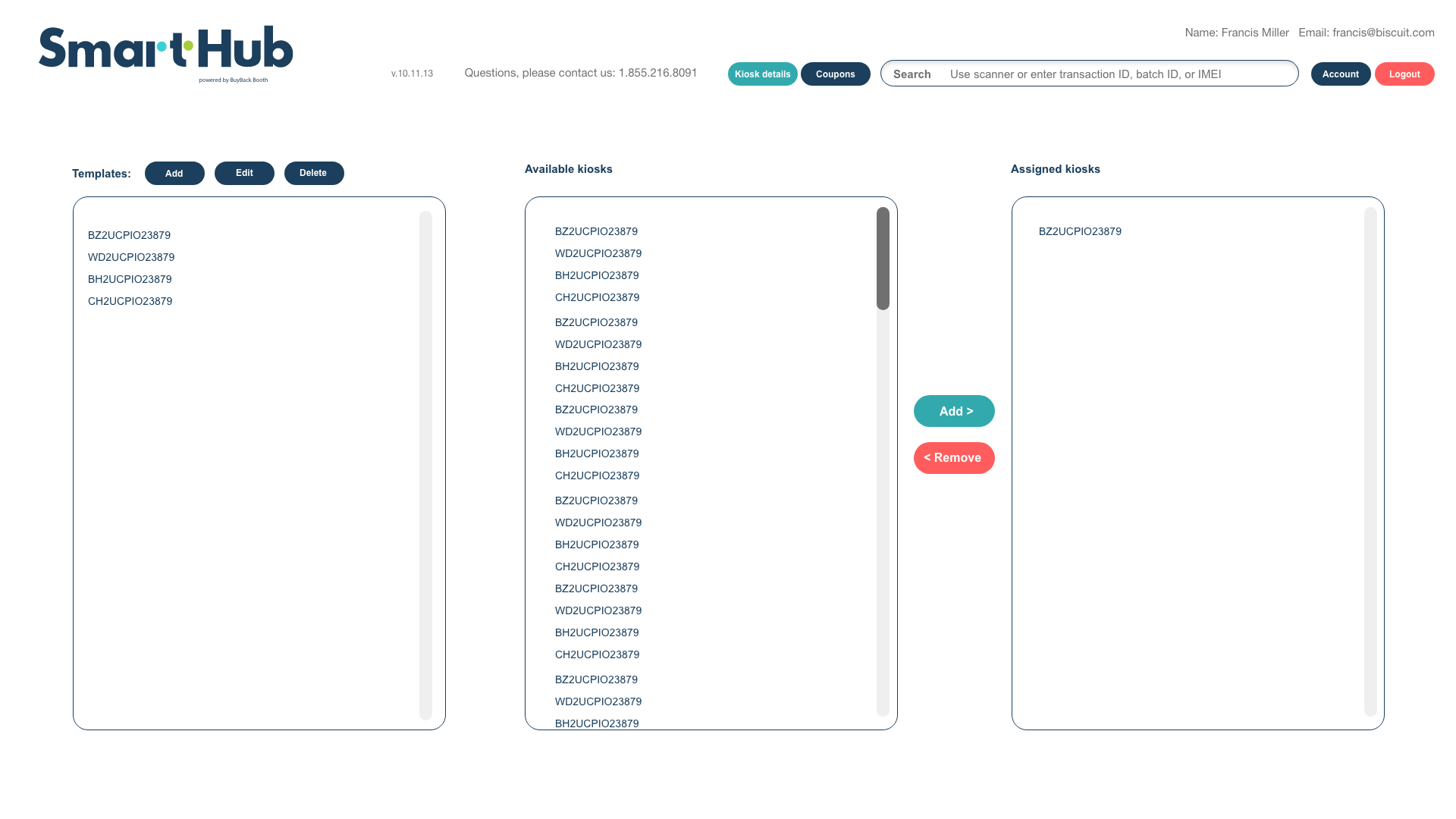The width and height of the screenshot is (1456, 819).
Task: Delete the selected template
Action: pos(314,174)
